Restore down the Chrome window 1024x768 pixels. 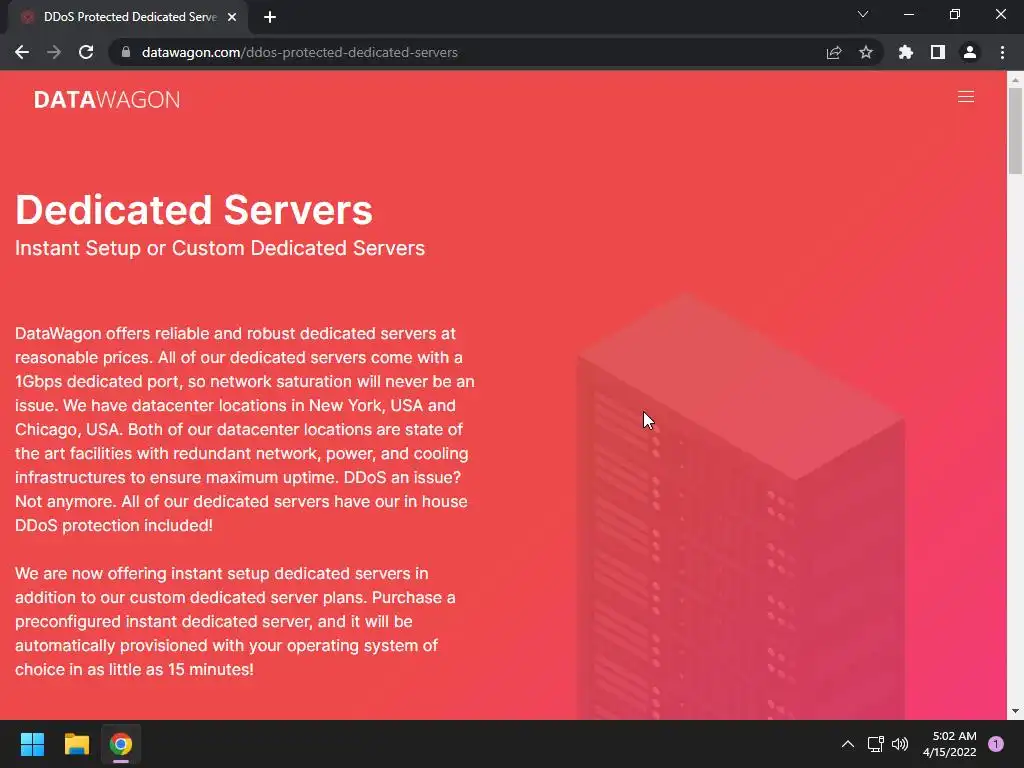955,14
